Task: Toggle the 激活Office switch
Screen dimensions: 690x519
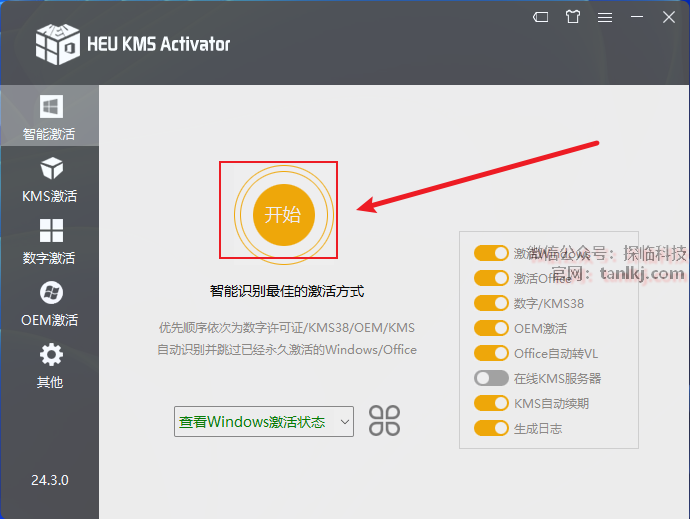Action: 491,278
